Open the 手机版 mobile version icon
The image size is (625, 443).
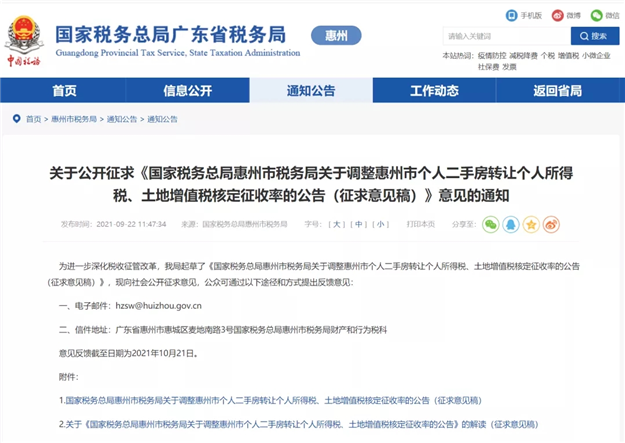point(511,16)
